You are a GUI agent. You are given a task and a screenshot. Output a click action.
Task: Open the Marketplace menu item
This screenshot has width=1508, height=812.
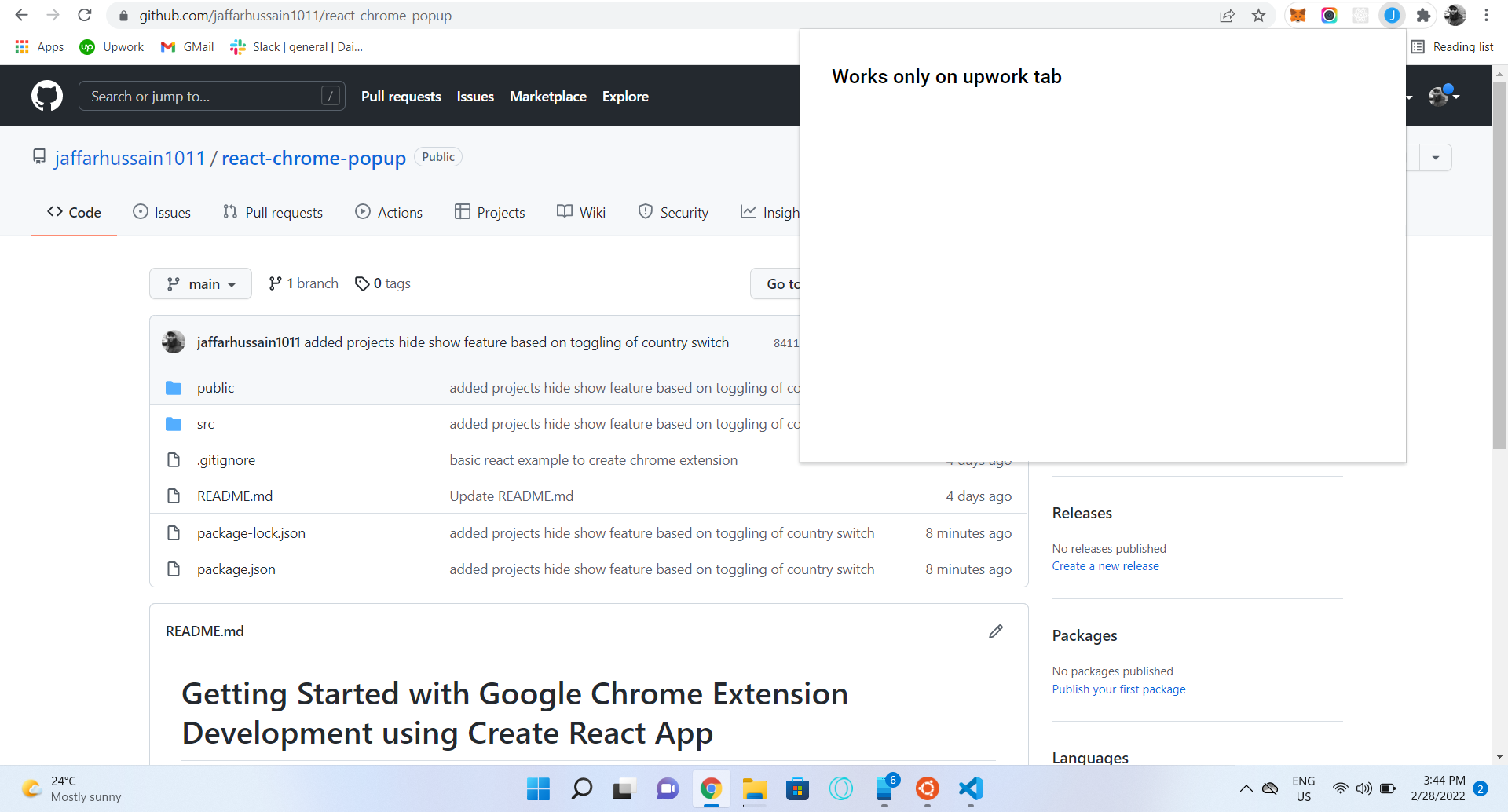click(x=548, y=96)
